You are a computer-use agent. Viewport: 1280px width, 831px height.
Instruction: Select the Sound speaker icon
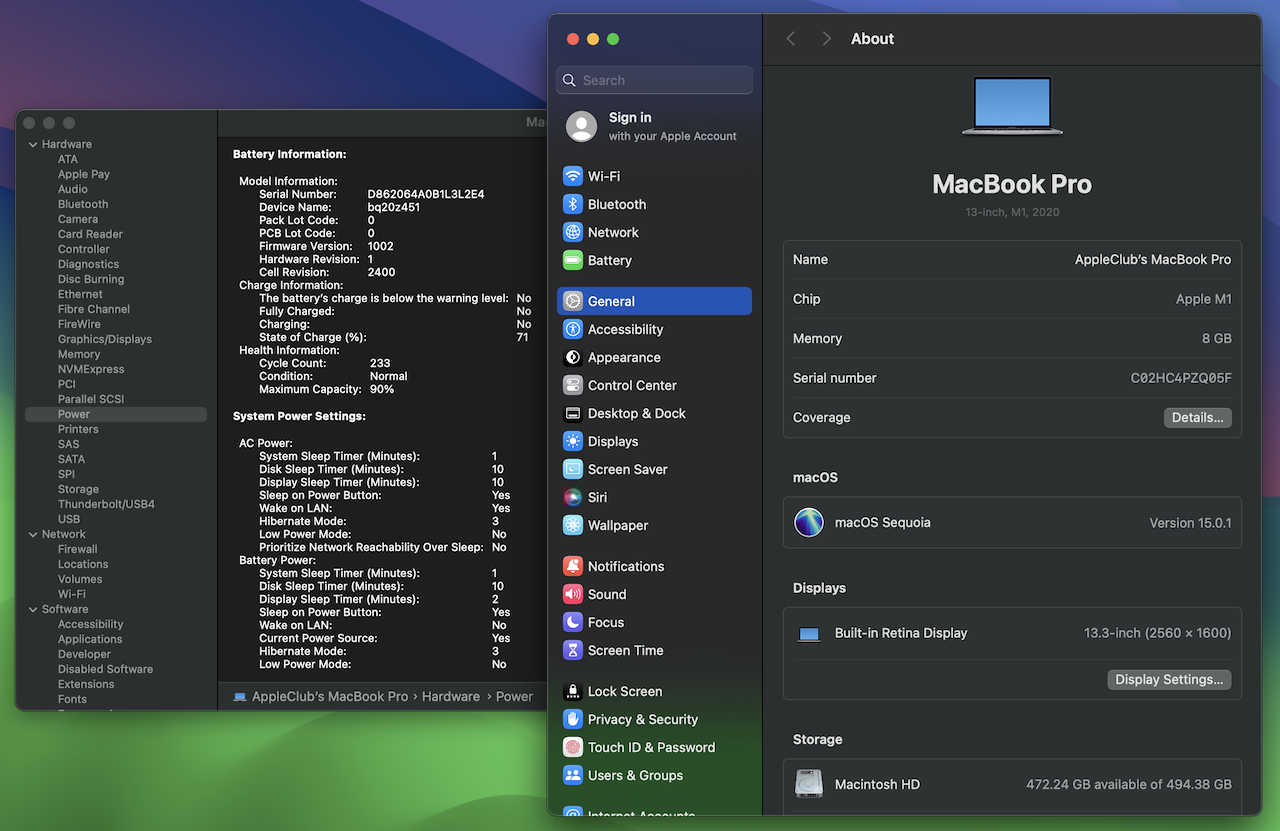pyautogui.click(x=573, y=594)
